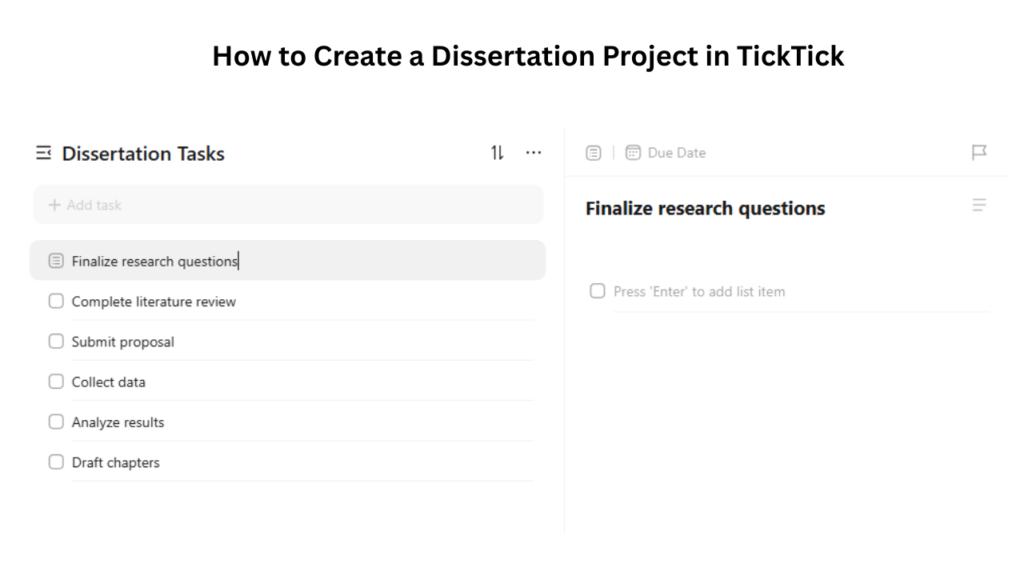This screenshot has height=576, width=1024.
Task: Click the Press Enter to add list item field
Action: [700, 291]
